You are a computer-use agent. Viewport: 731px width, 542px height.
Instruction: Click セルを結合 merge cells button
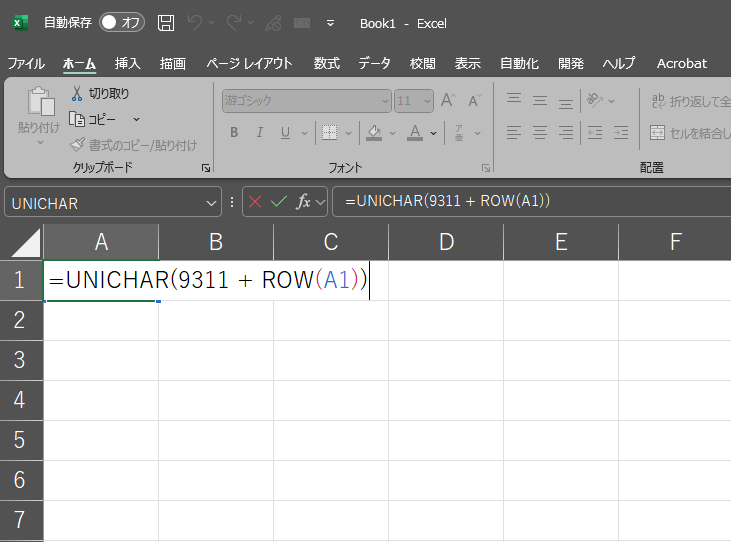click(x=690, y=133)
